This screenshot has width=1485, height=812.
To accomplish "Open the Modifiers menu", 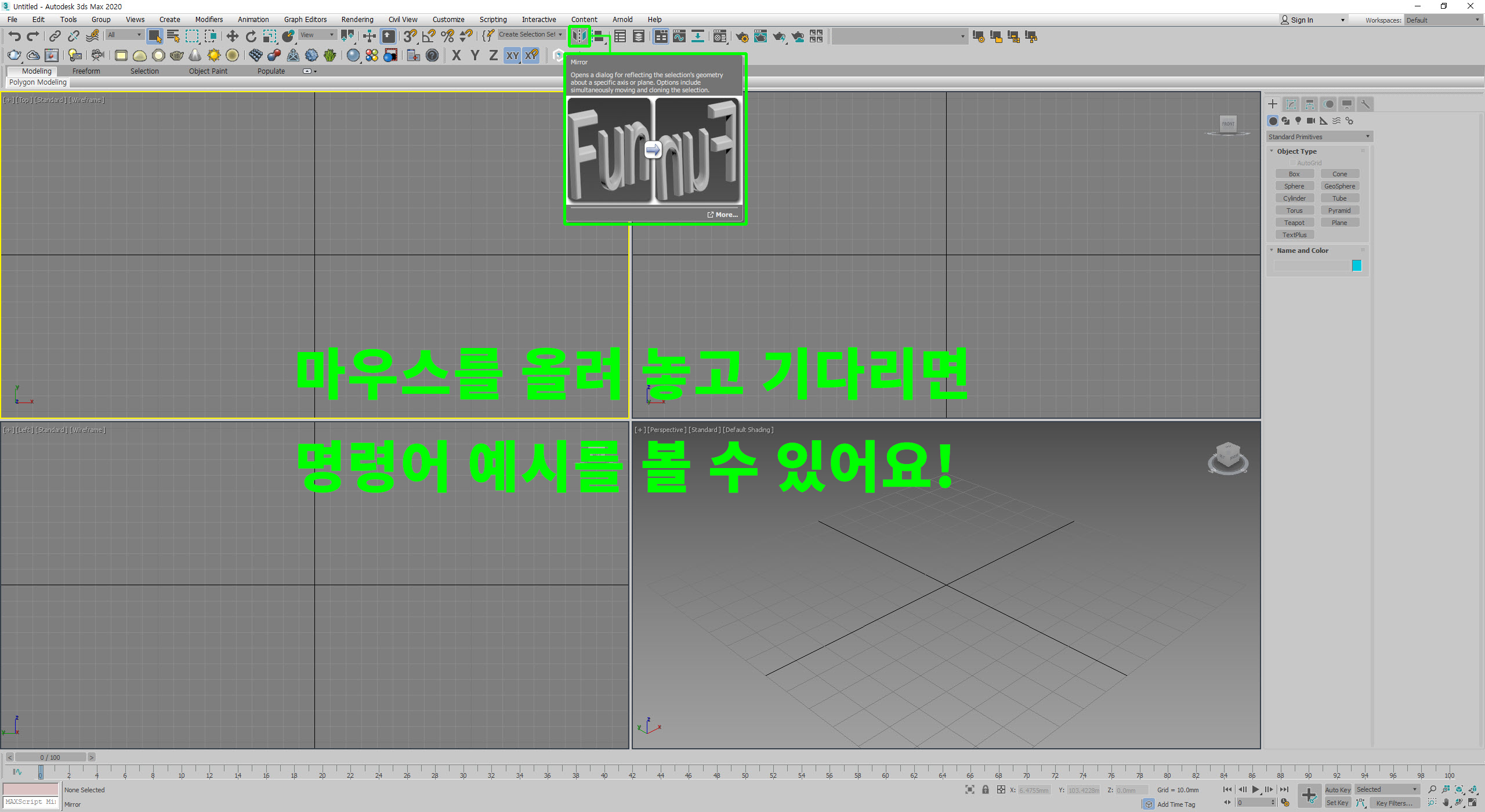I will pyautogui.click(x=209, y=20).
